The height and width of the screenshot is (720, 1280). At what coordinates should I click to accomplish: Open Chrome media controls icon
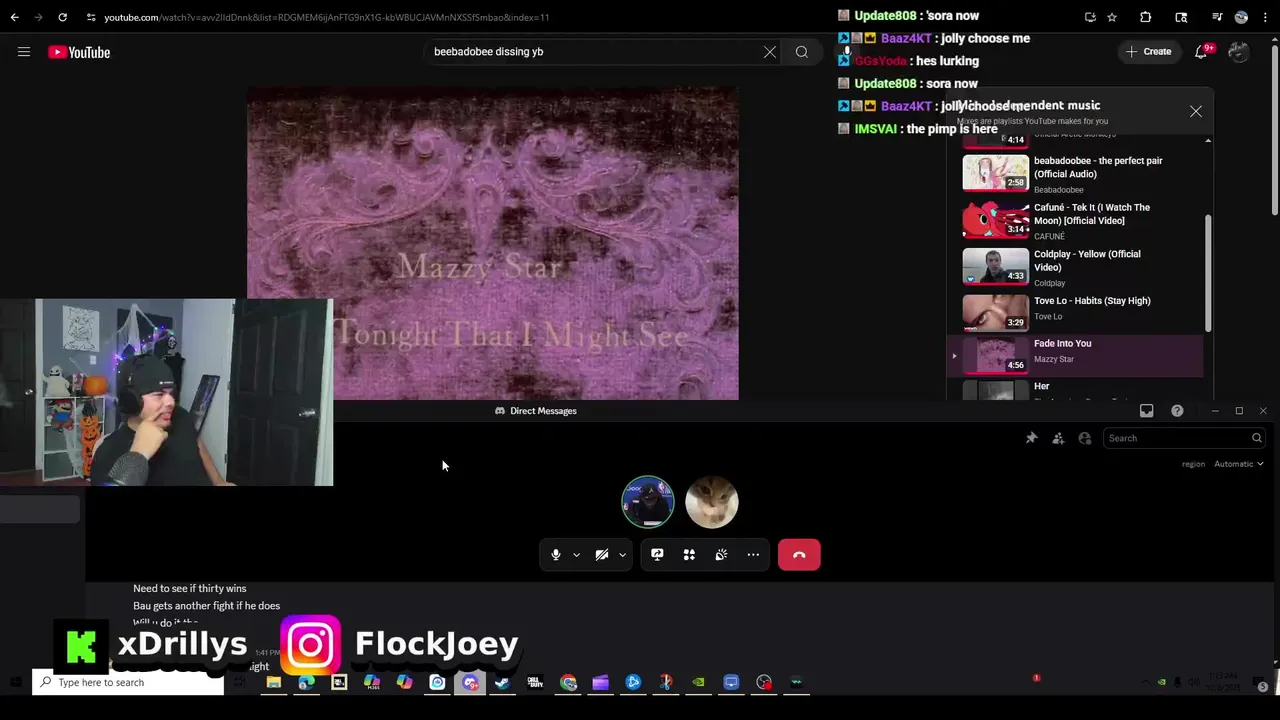click(1217, 17)
